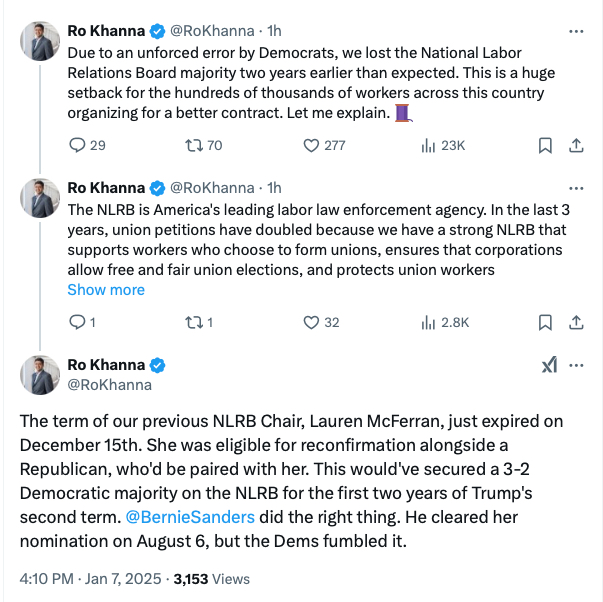Reply to the second tweet with 1 reply
Viewport: 603px width, 602px height.
77,322
